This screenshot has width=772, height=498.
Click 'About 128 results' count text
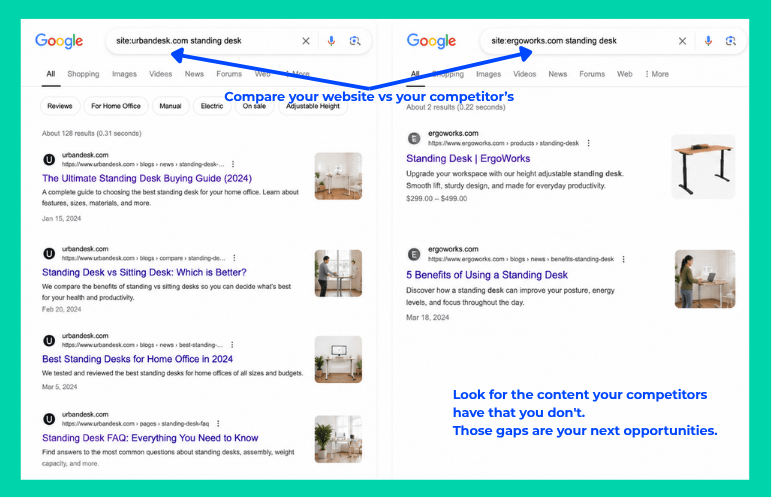click(x=91, y=133)
